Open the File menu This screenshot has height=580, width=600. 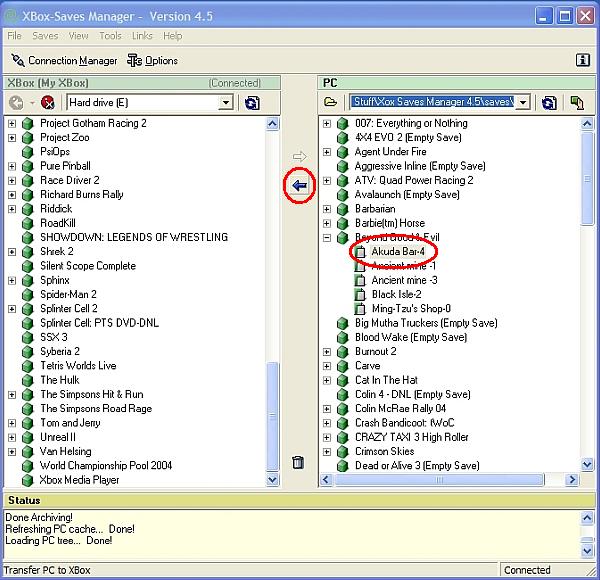[15, 36]
